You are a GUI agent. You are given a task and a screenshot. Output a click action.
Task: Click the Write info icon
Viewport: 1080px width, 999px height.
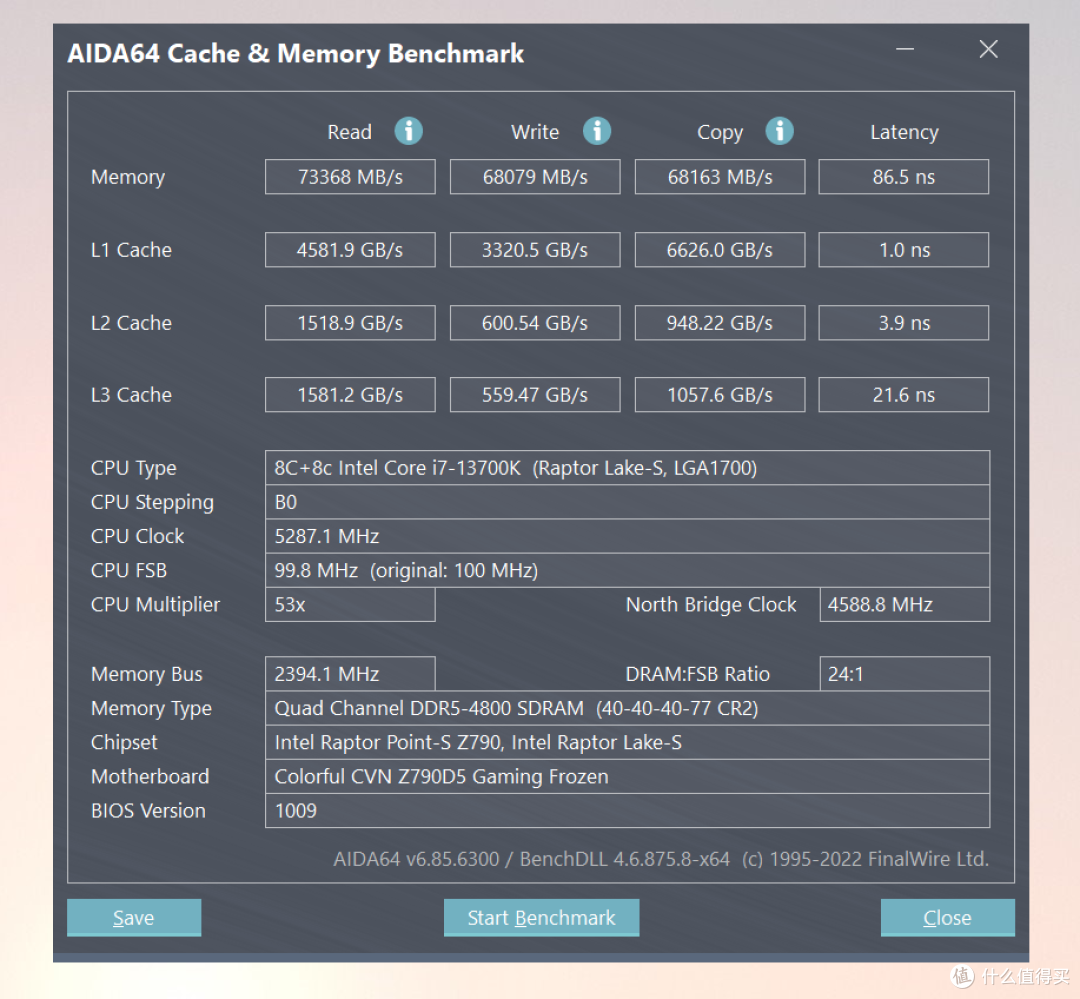coord(596,131)
